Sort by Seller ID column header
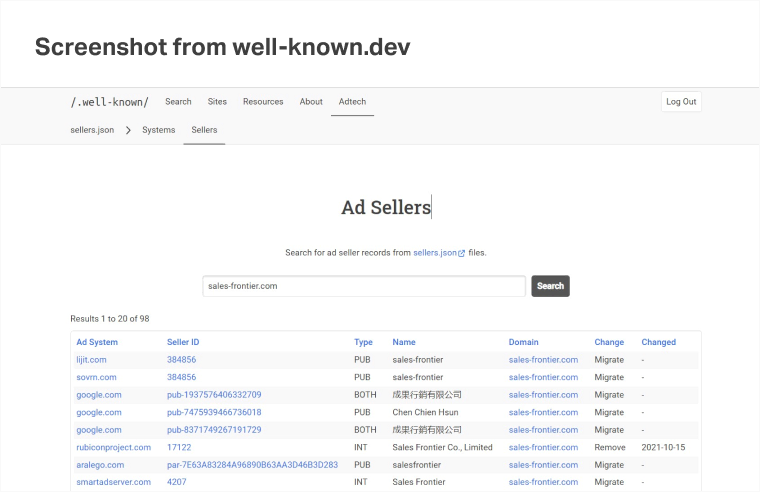The width and height of the screenshot is (760, 492). click(x=183, y=342)
